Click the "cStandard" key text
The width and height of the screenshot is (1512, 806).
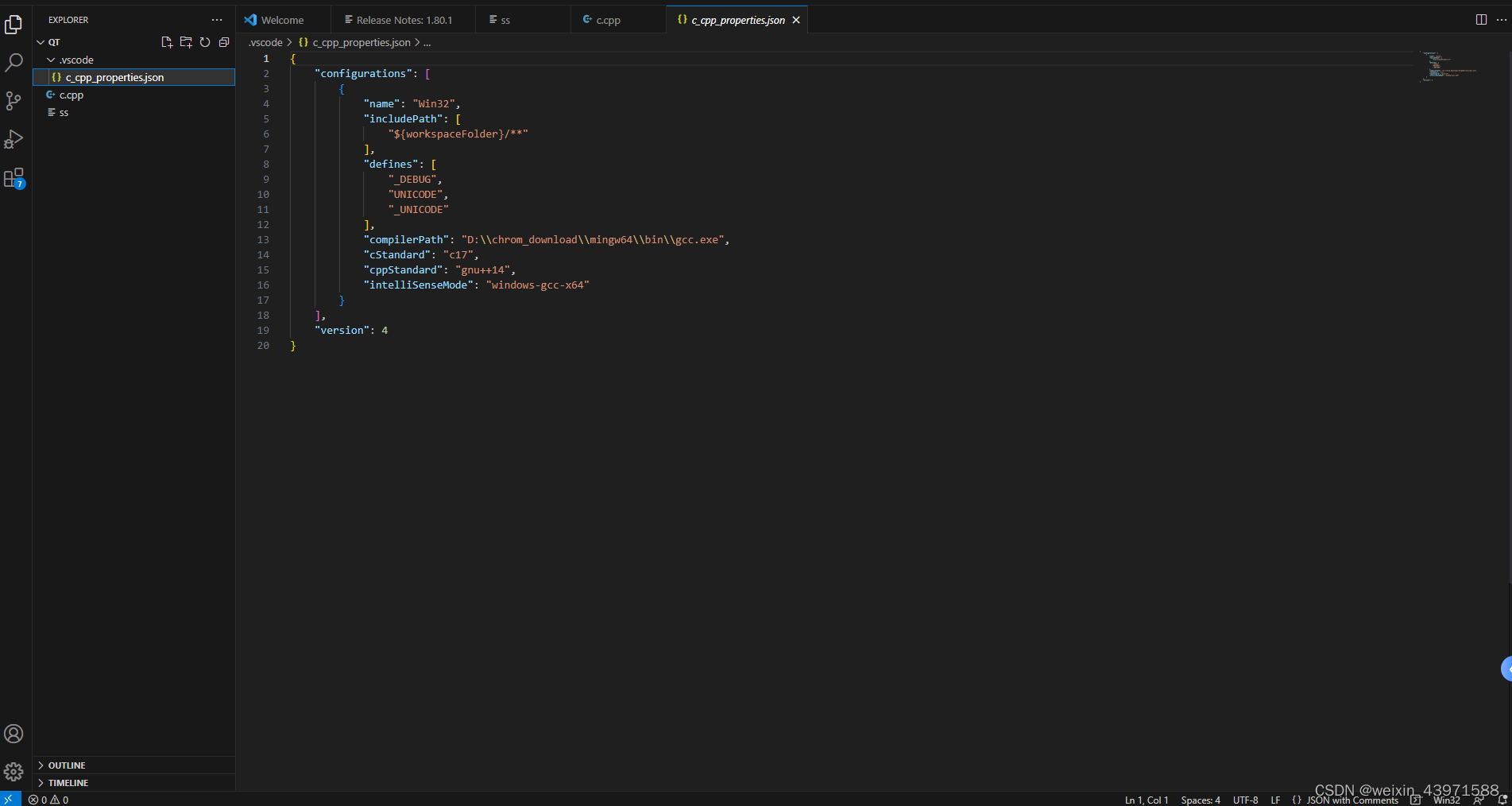point(397,254)
